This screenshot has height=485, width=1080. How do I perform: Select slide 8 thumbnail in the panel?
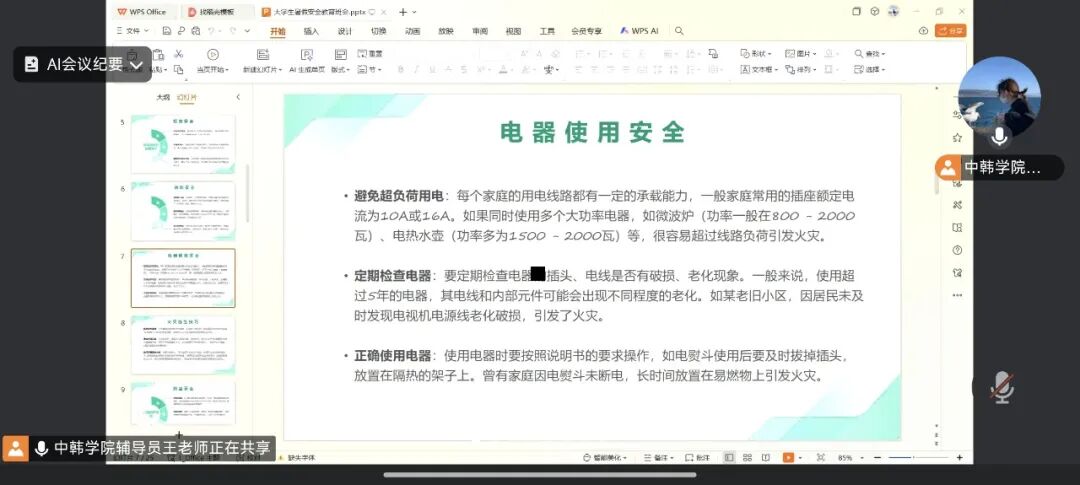183,342
